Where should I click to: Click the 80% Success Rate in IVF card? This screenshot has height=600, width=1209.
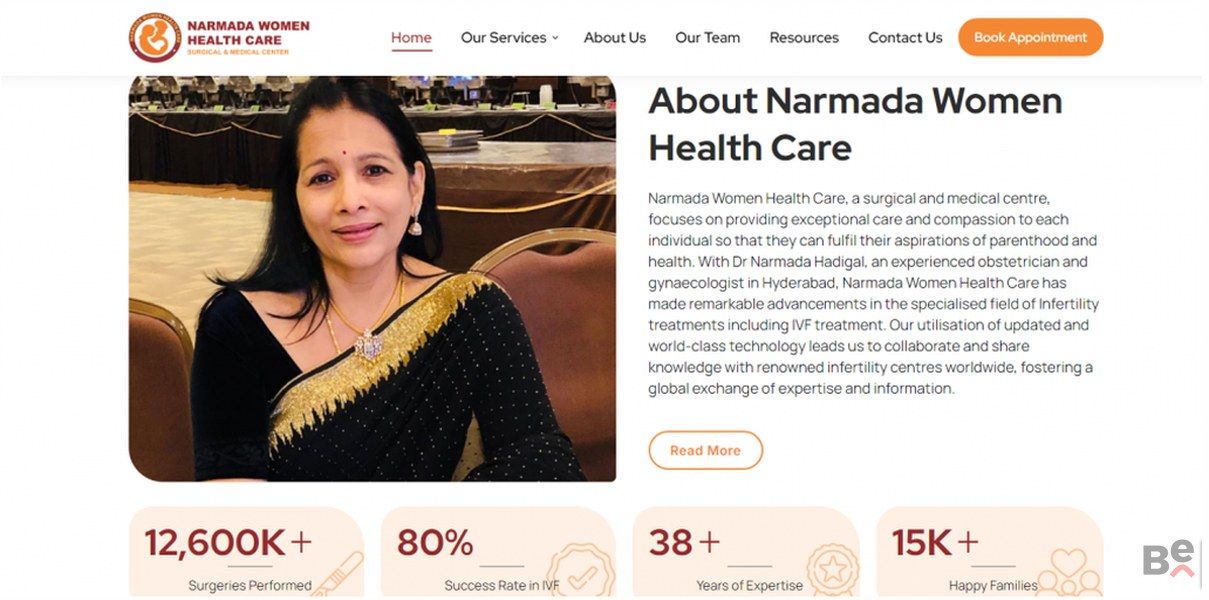[498, 552]
